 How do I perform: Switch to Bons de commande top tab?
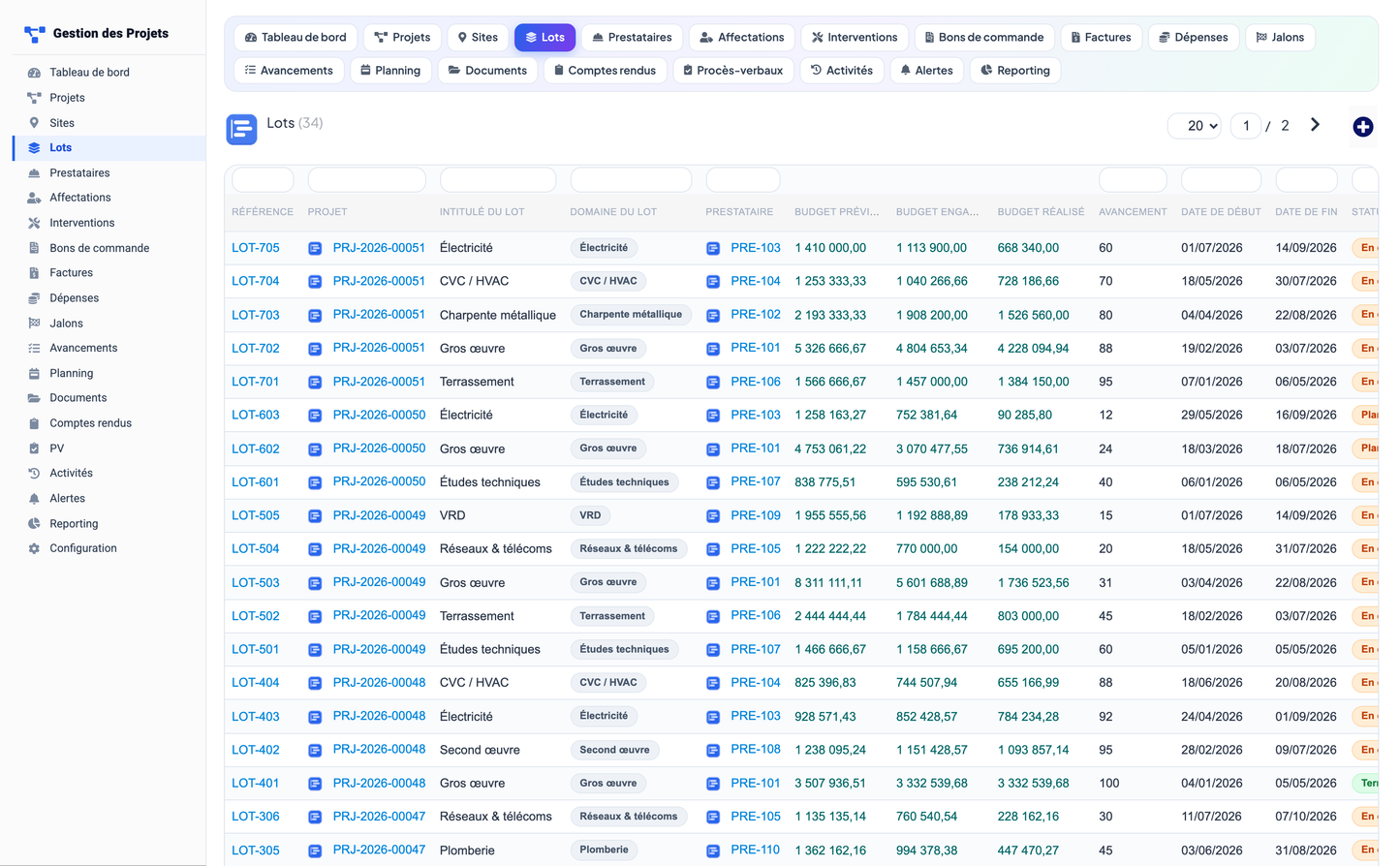click(984, 38)
